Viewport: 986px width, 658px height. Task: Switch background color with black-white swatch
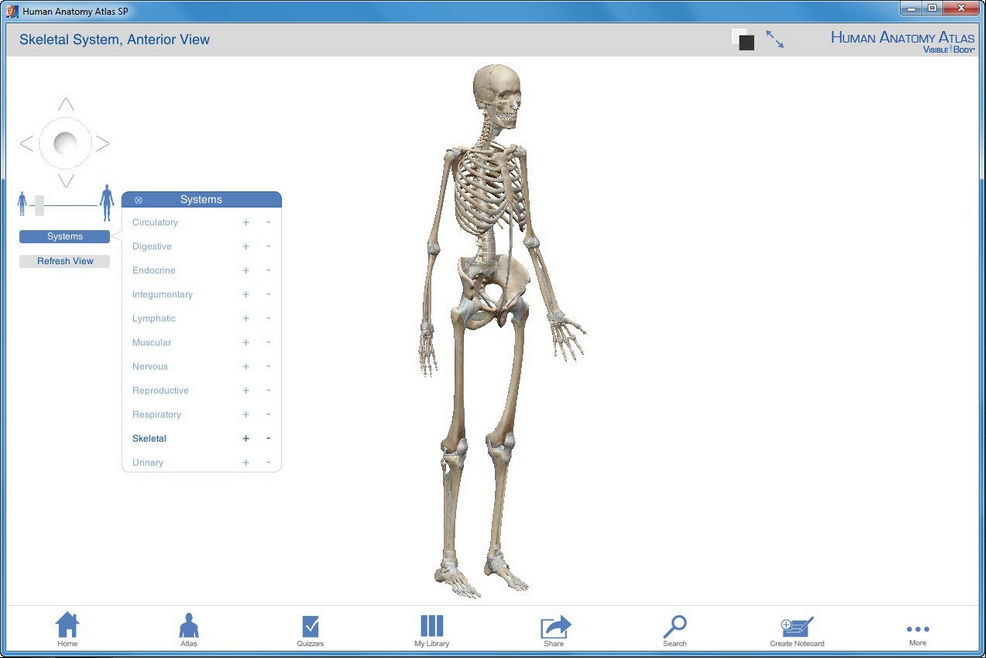743,39
